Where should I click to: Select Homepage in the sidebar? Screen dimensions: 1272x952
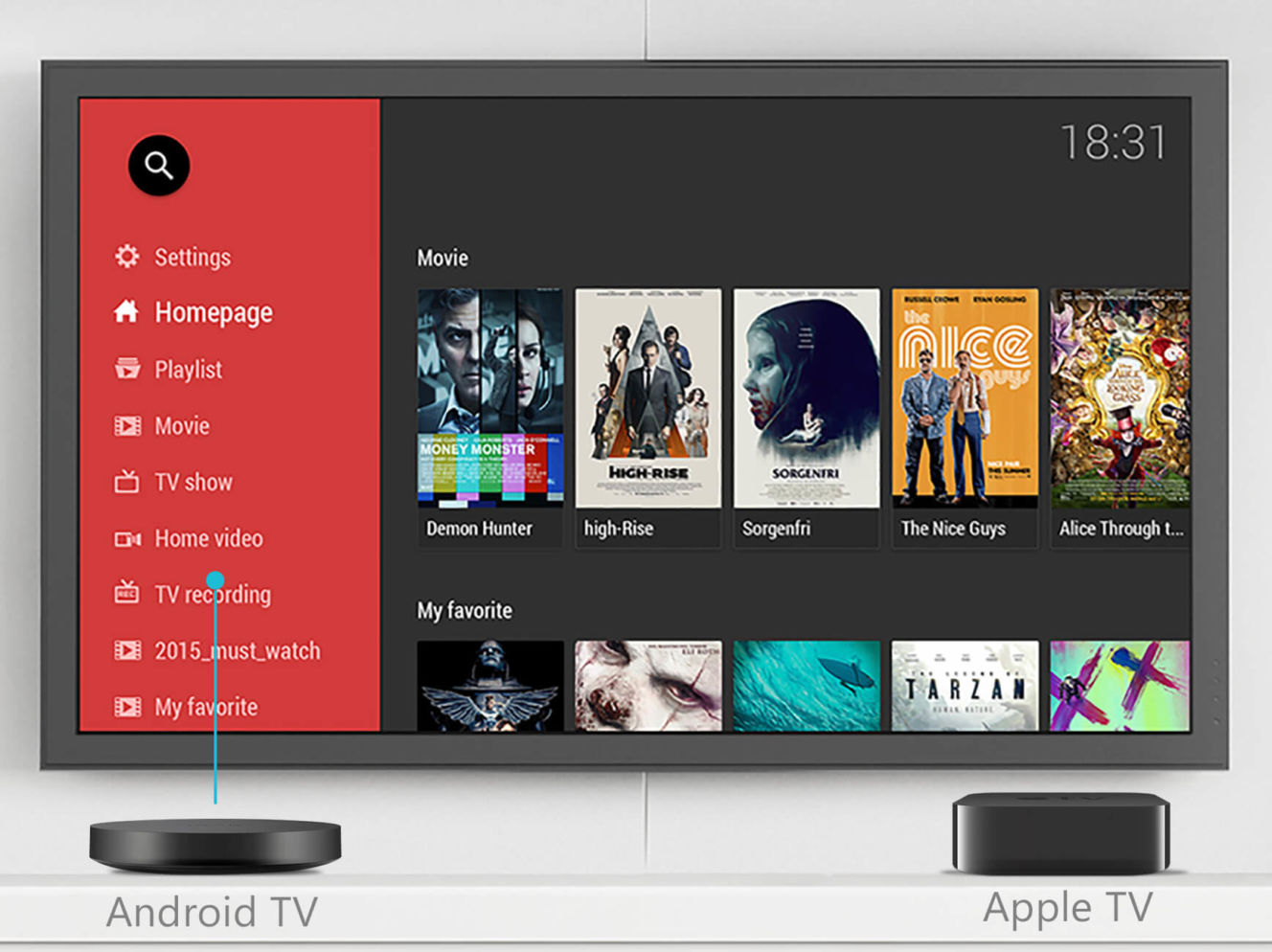(x=214, y=312)
